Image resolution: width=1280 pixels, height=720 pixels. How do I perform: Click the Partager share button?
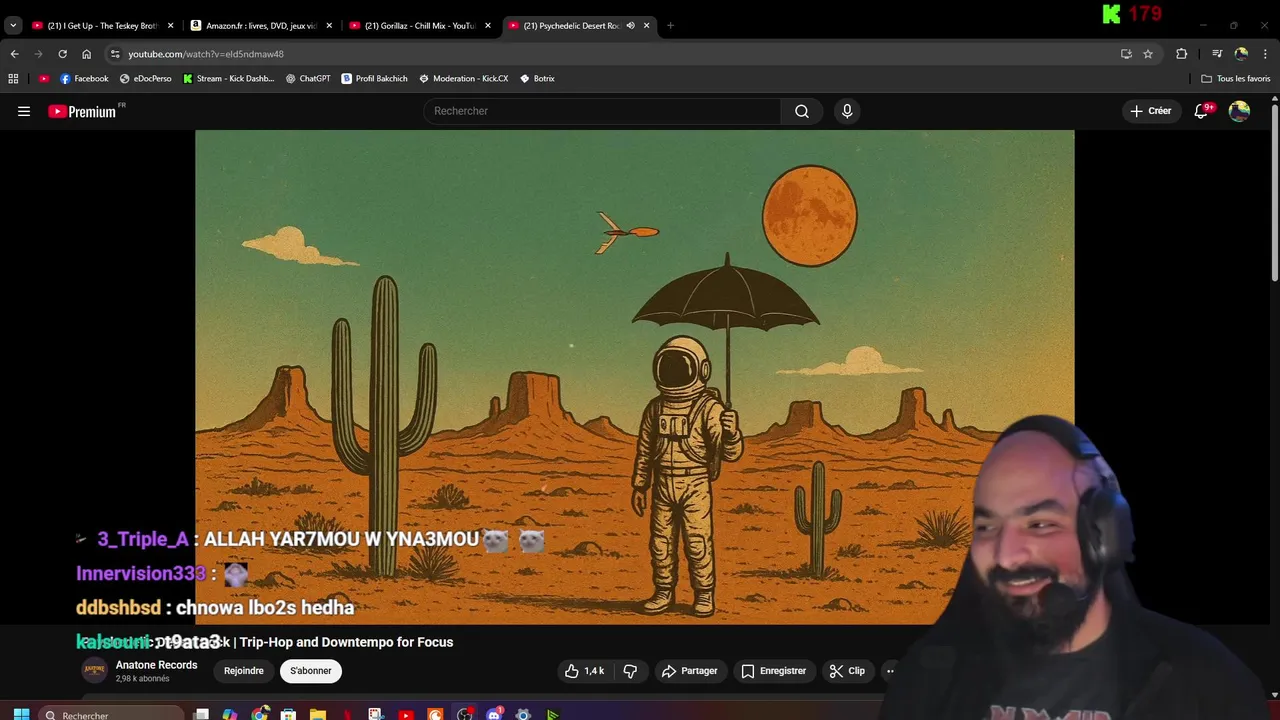690,671
